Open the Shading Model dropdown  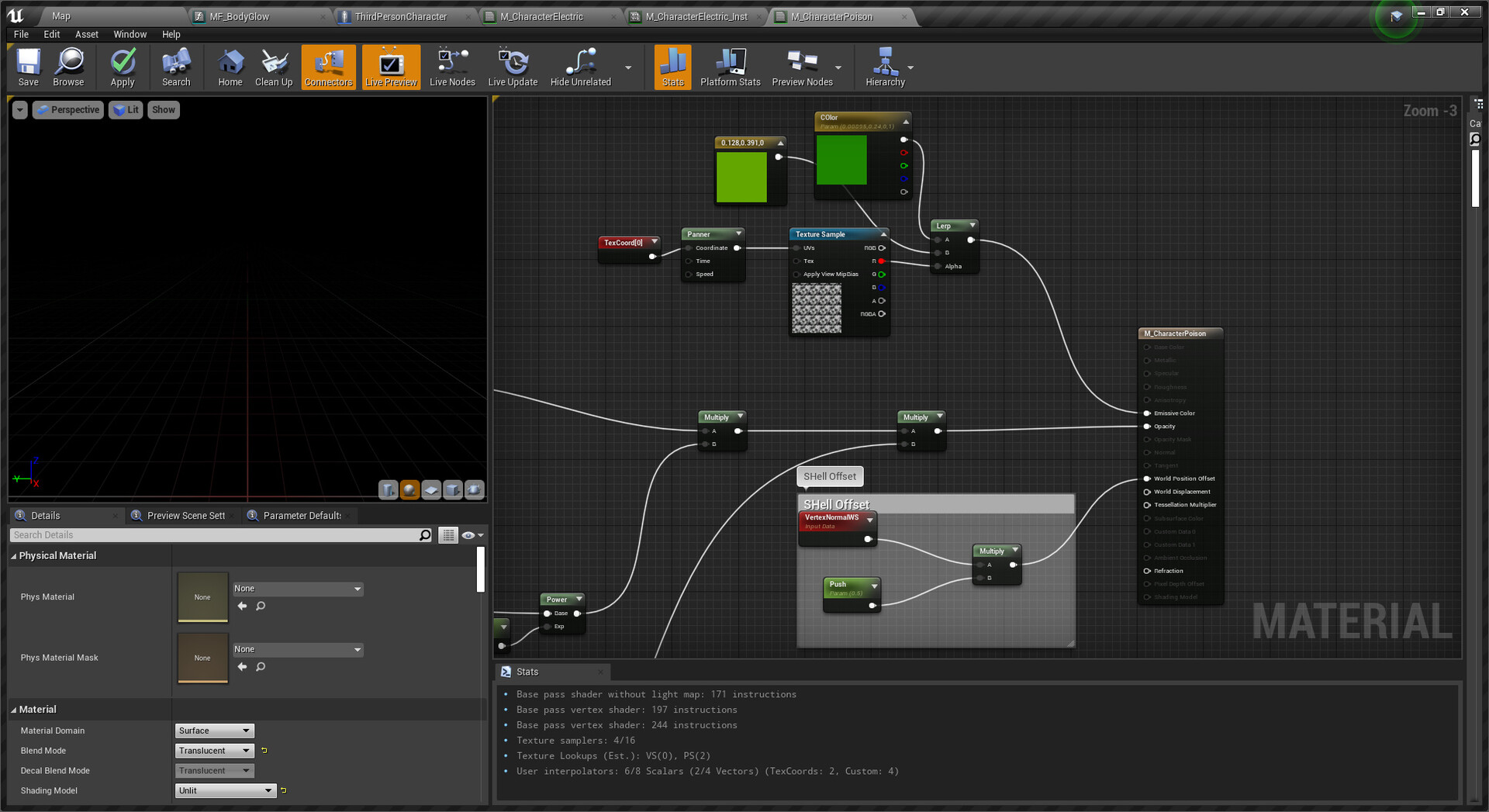click(225, 790)
